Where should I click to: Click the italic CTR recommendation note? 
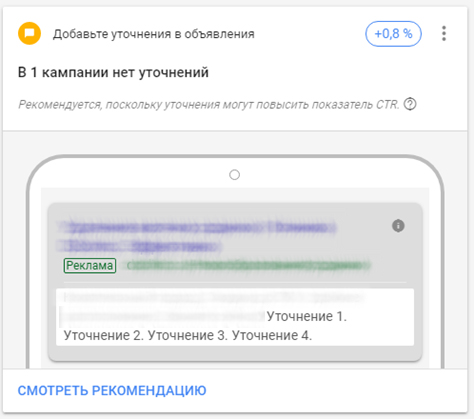209,105
